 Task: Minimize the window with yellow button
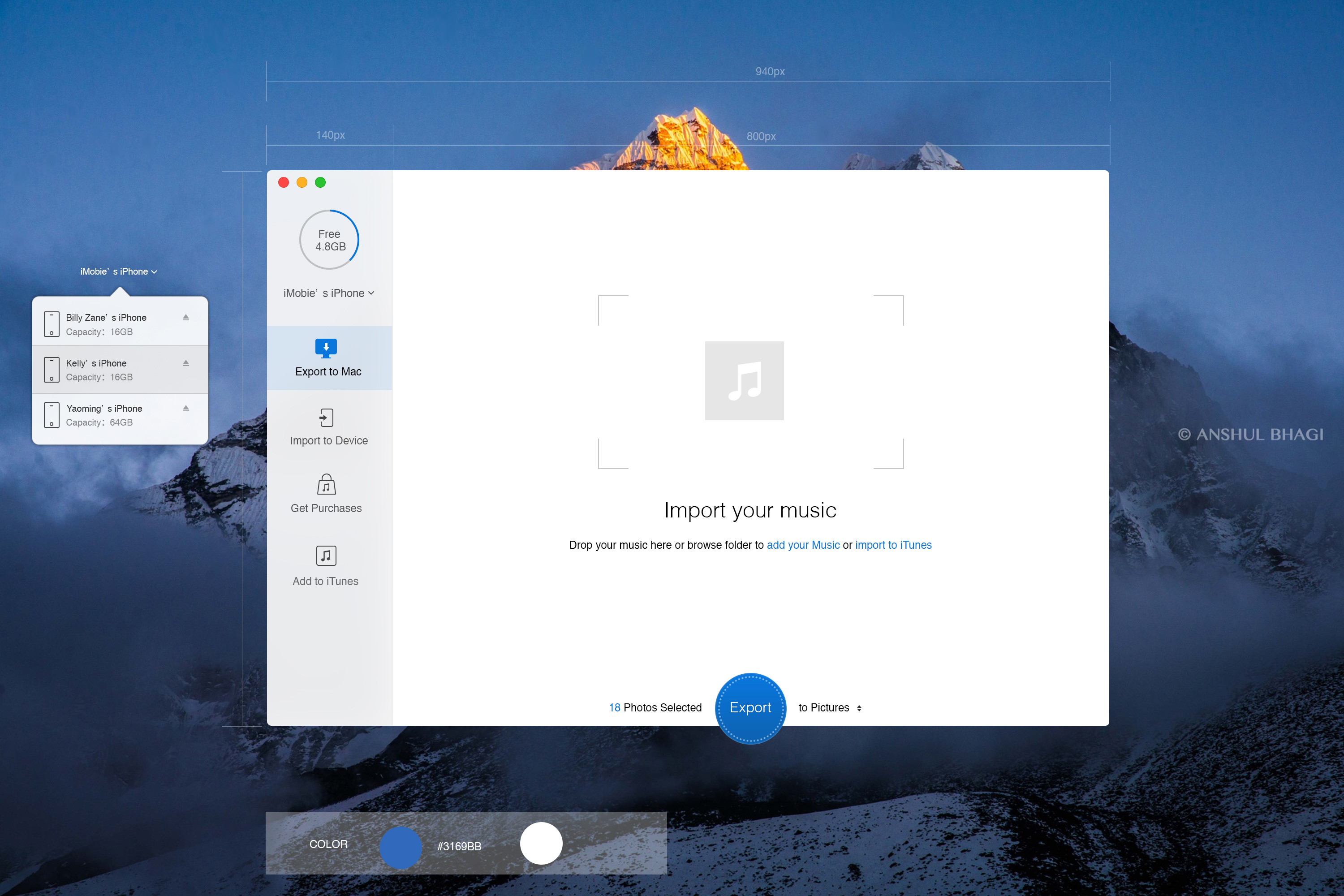click(302, 182)
